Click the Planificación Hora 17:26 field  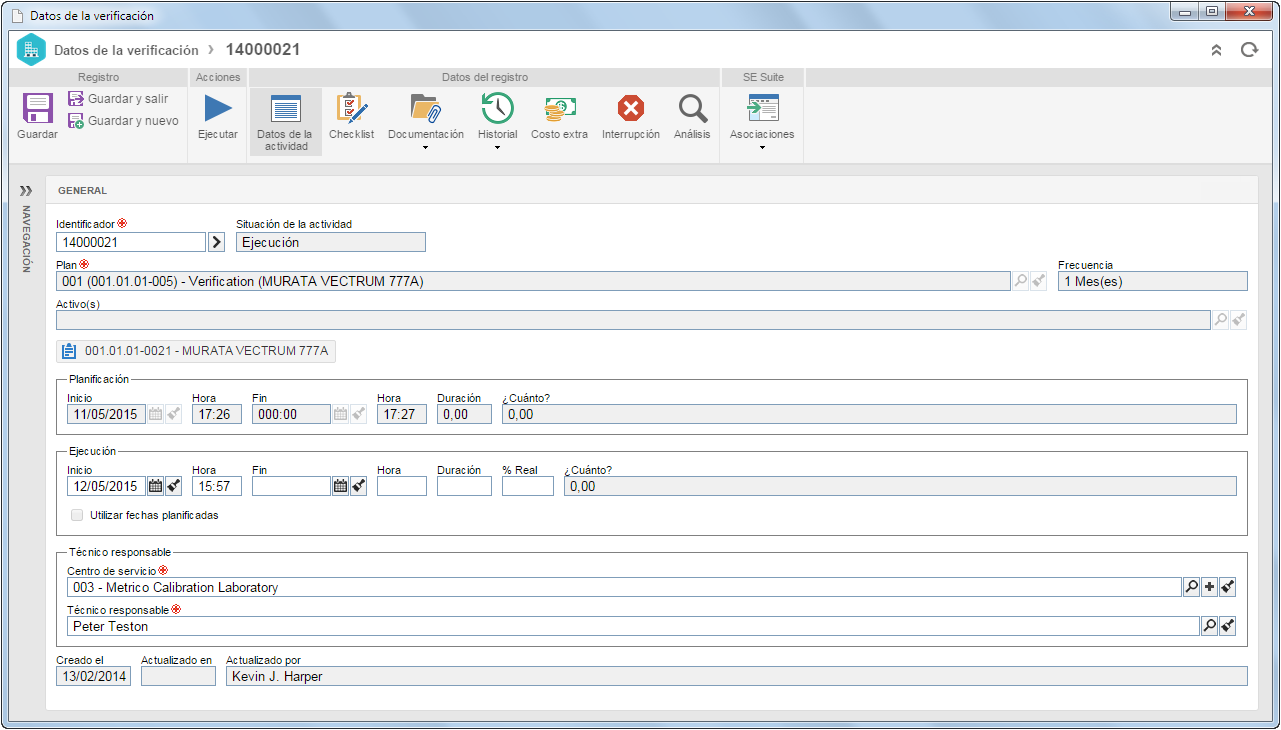click(x=217, y=414)
